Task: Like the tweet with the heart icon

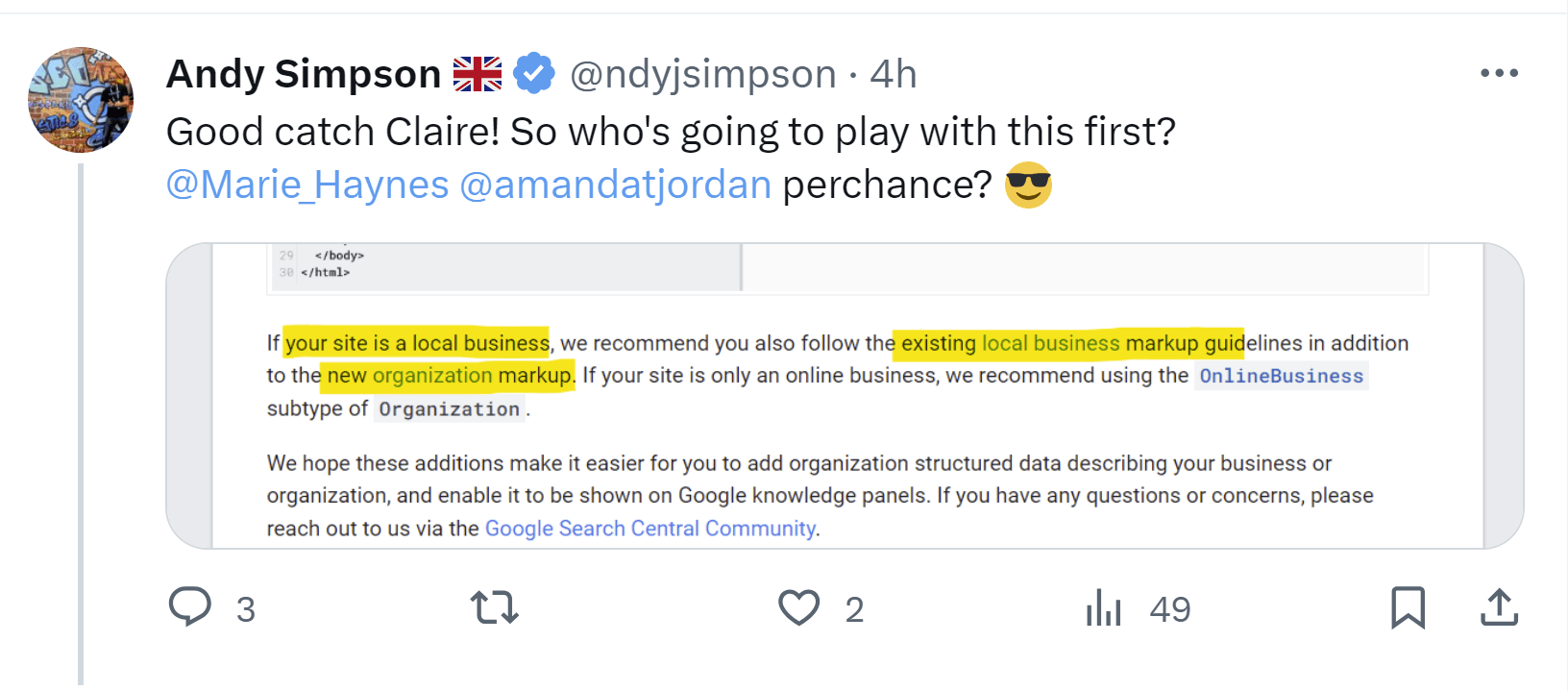Action: (x=798, y=607)
